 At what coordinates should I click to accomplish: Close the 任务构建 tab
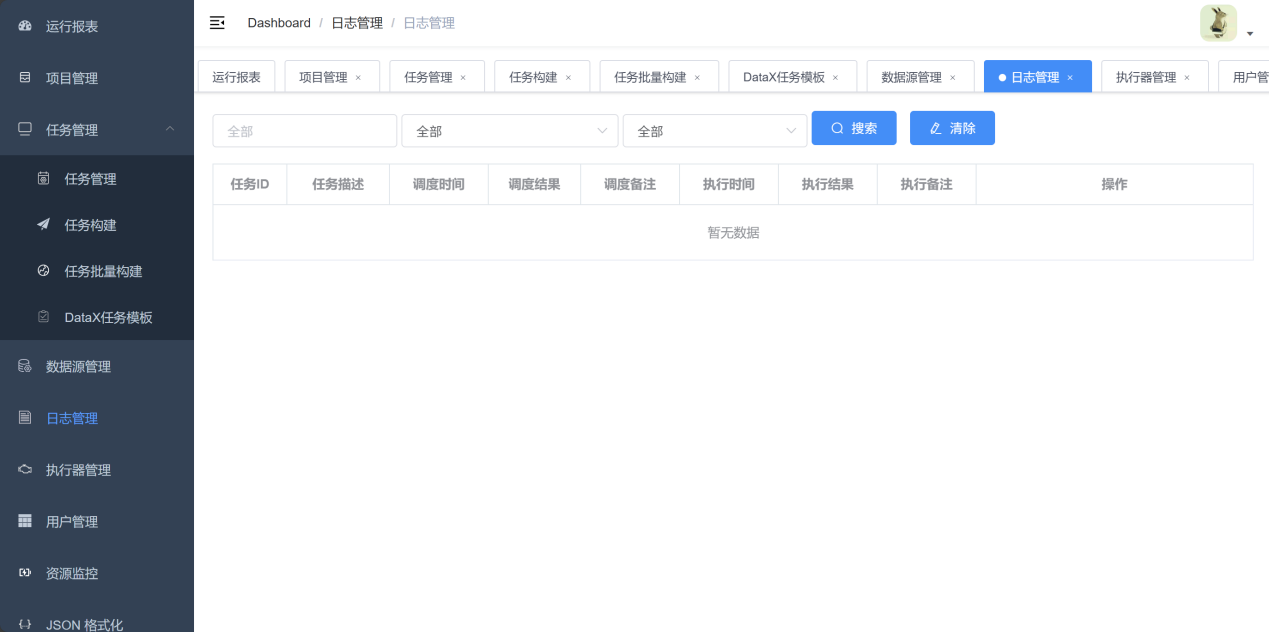click(x=569, y=78)
